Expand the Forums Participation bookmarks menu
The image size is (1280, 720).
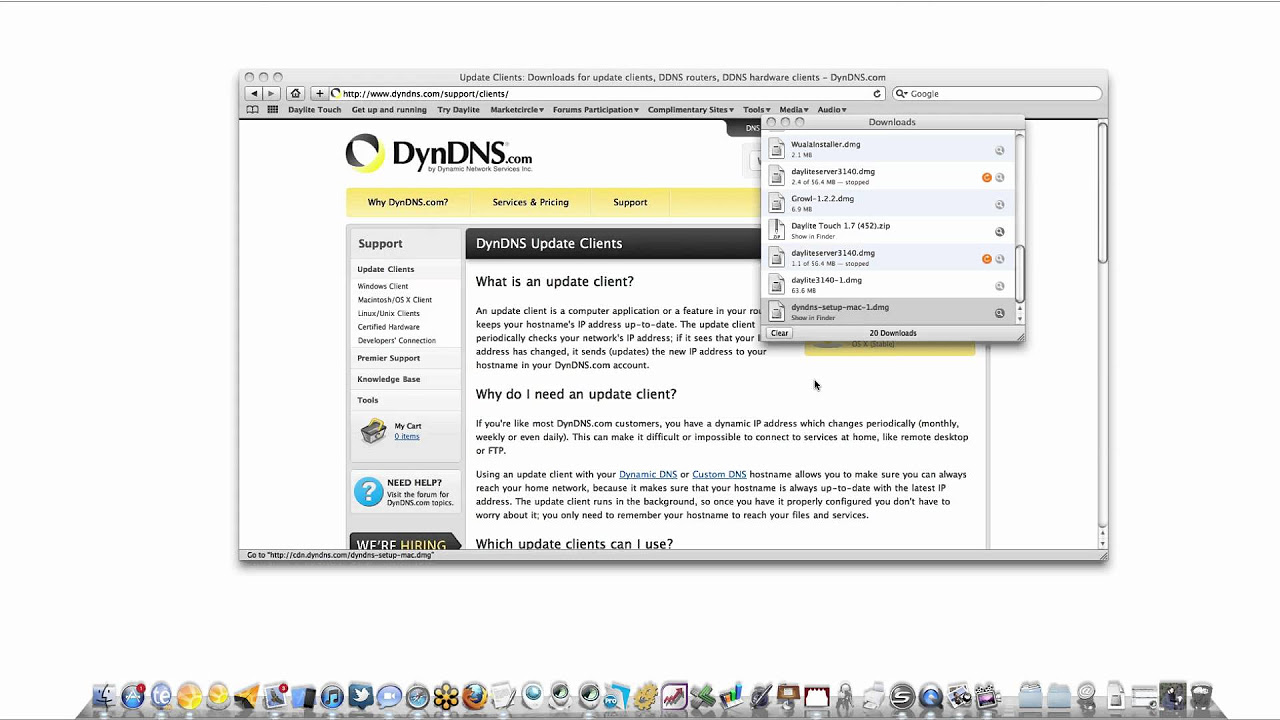pos(596,110)
